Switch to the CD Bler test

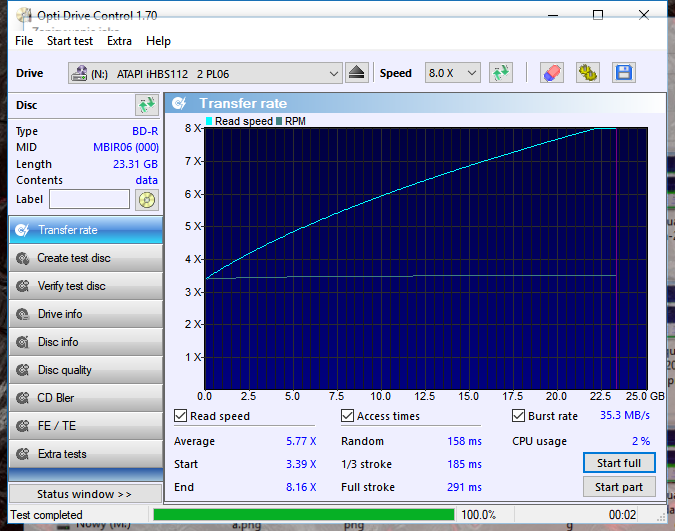click(86, 398)
